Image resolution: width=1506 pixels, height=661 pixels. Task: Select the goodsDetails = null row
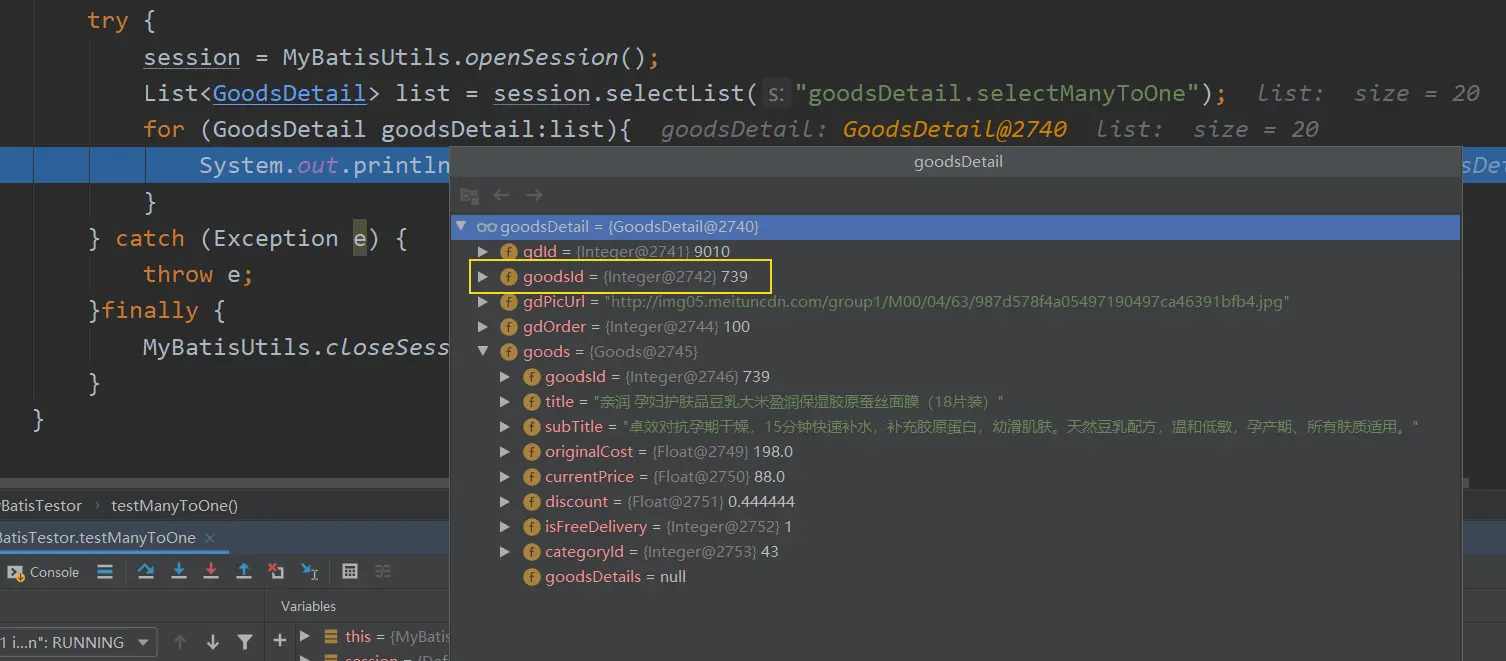click(955, 577)
